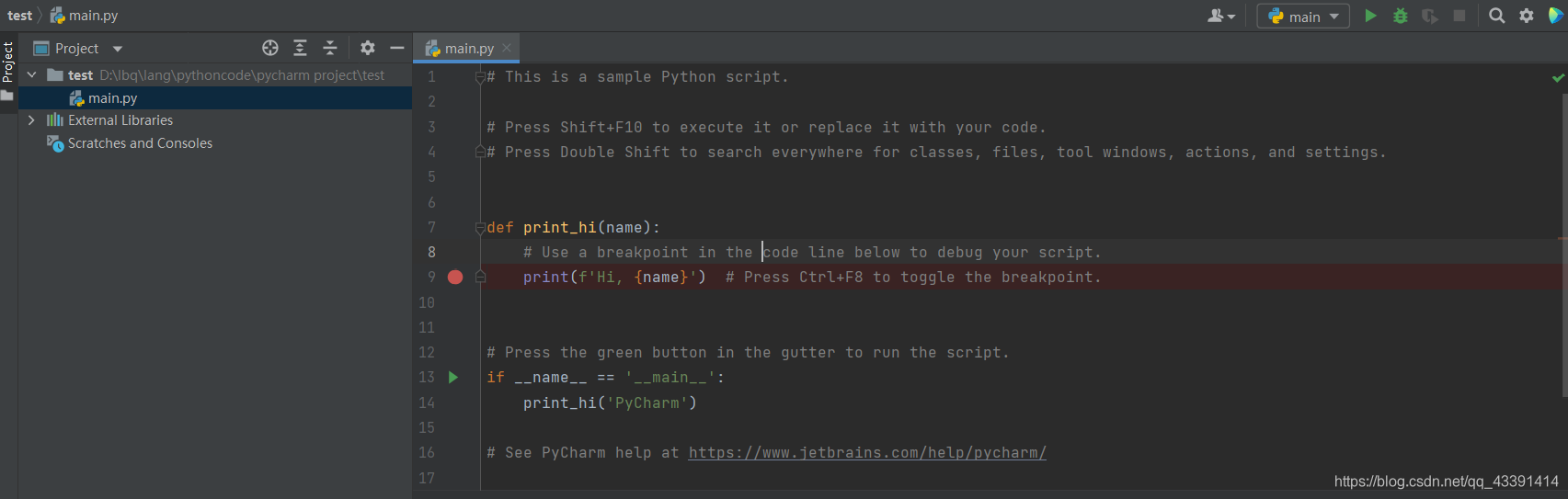Select opened file crosshair icon in Project panel
Image resolution: width=1568 pixels, height=499 pixels.
(x=269, y=48)
